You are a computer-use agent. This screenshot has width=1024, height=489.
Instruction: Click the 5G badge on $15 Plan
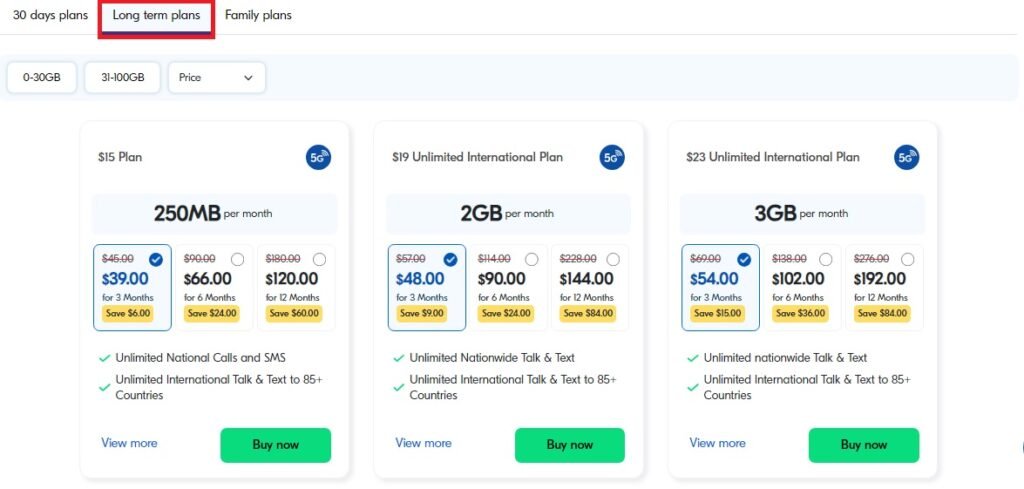tap(318, 157)
